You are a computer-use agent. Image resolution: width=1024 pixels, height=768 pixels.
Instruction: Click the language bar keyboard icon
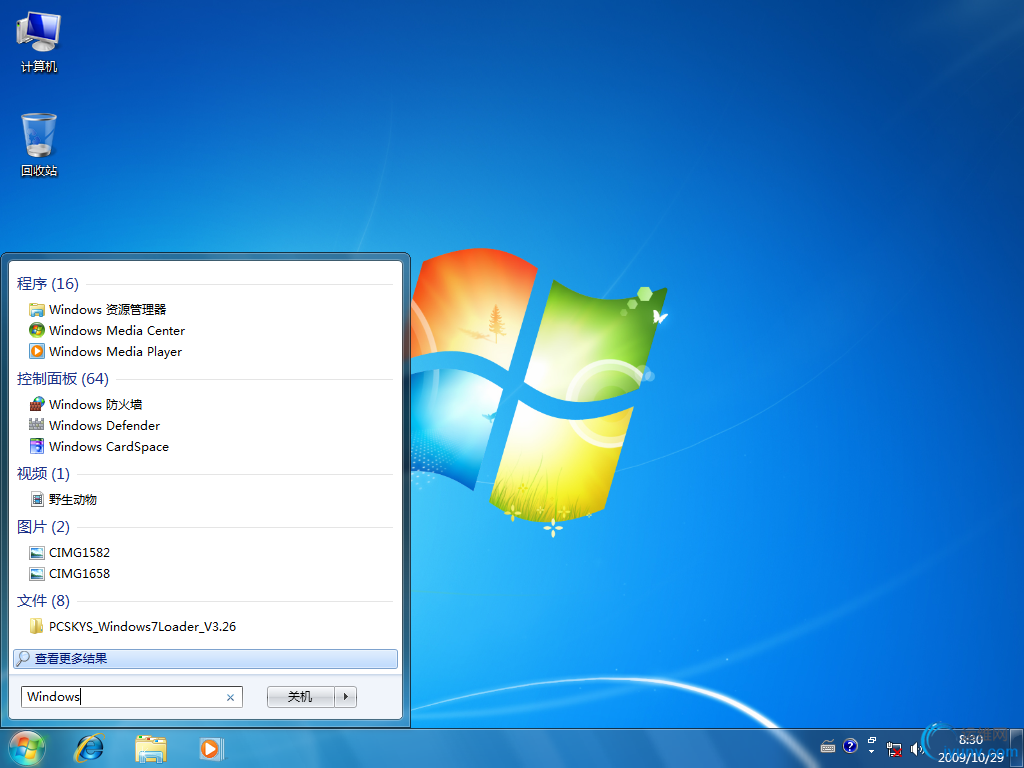(x=828, y=746)
